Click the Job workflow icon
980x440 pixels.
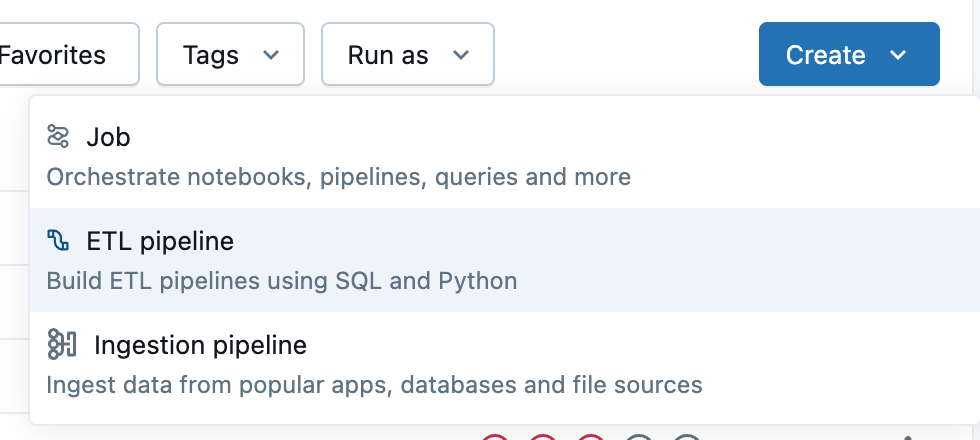[59, 137]
